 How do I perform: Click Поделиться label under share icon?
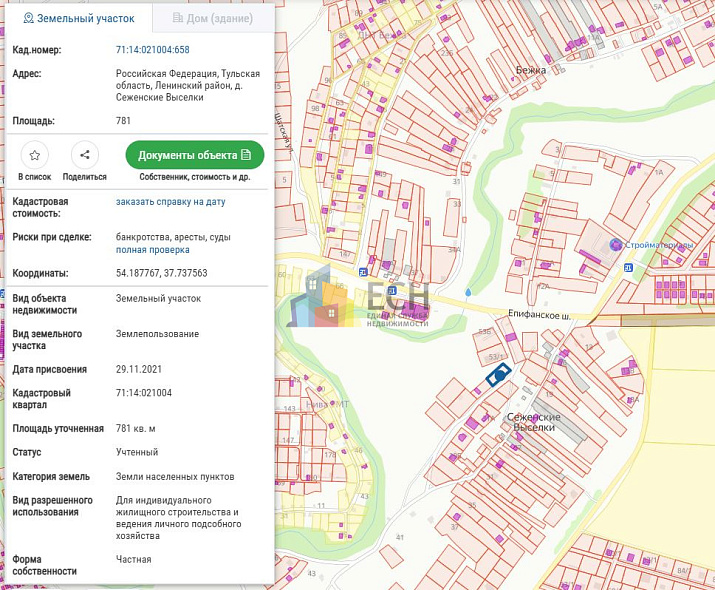(x=85, y=177)
